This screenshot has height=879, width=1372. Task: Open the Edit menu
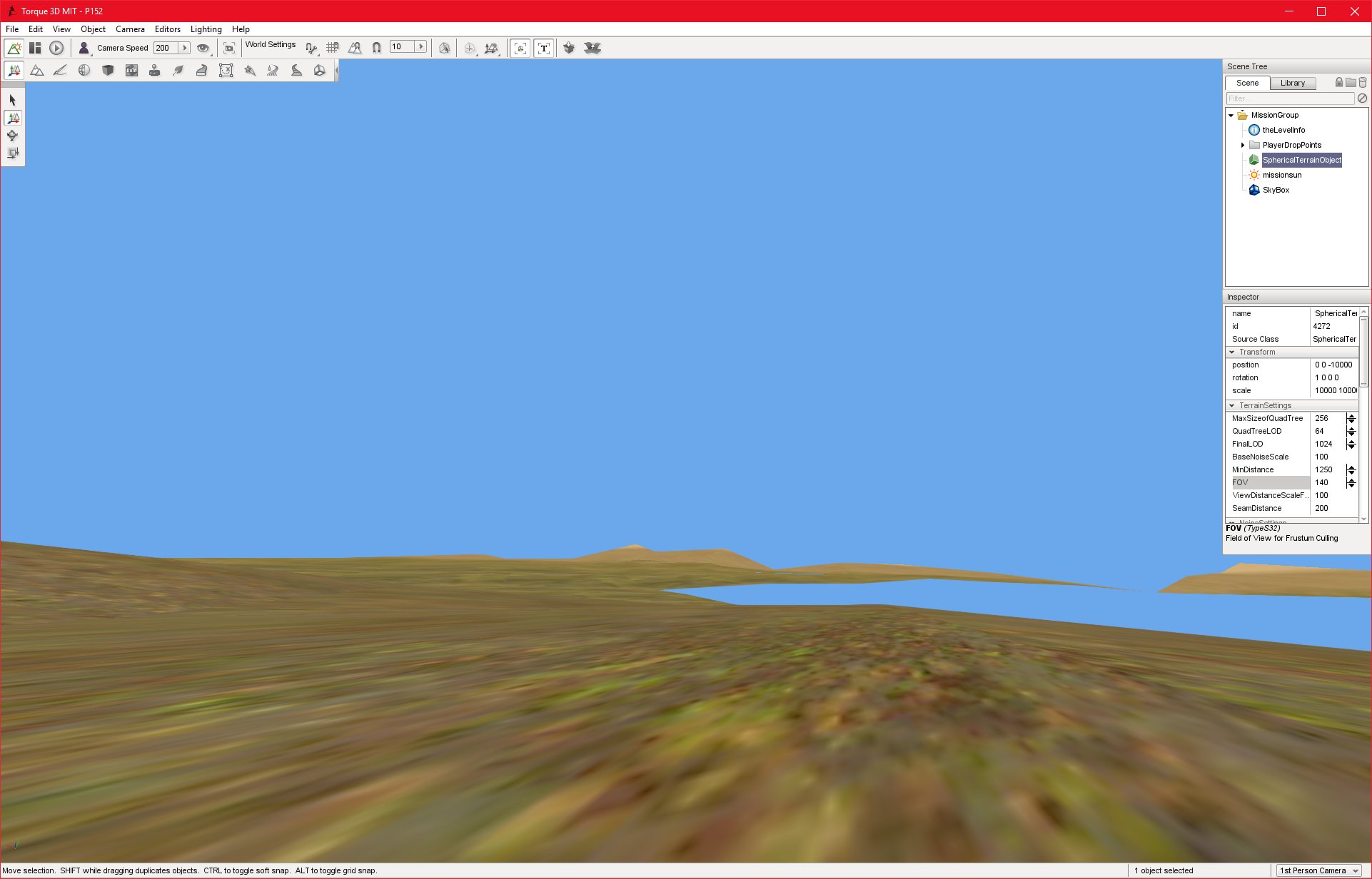coord(36,29)
